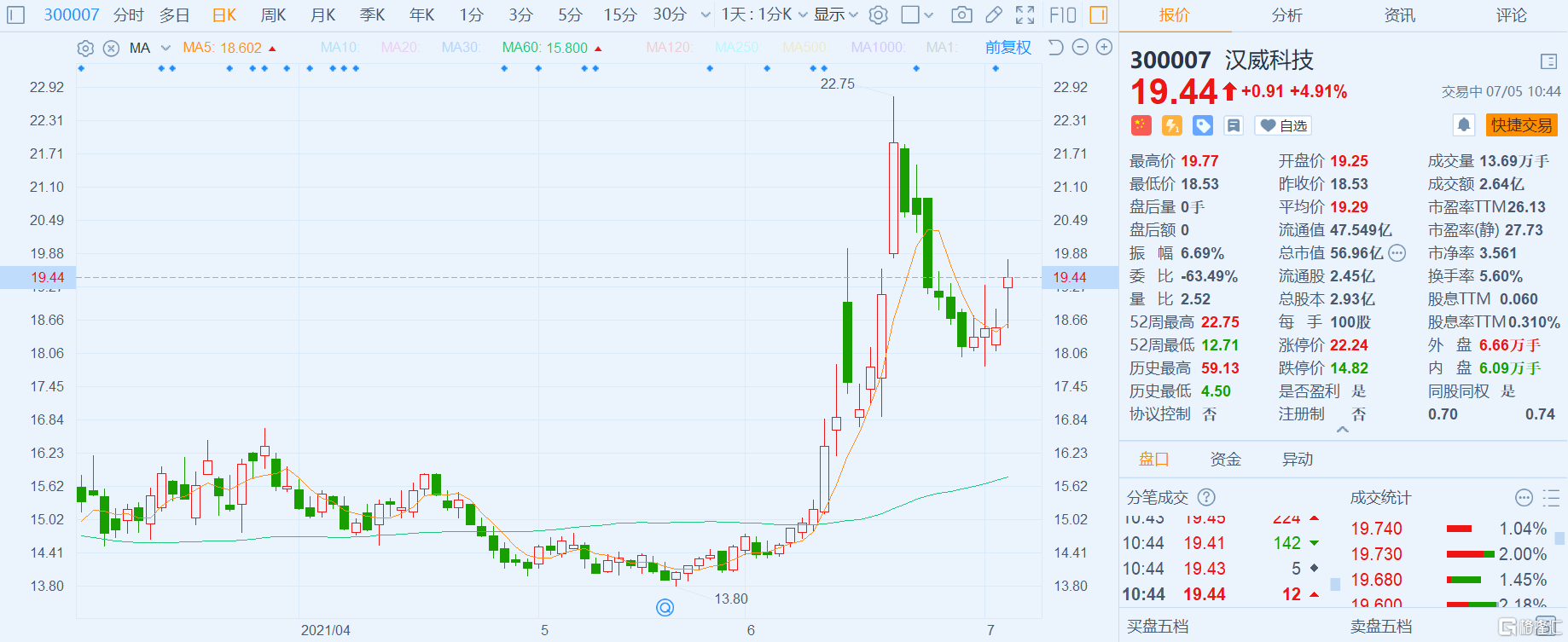1568x642 pixels.
Task: Click the 快捷交易 quick trade button
Action: pos(1522,125)
